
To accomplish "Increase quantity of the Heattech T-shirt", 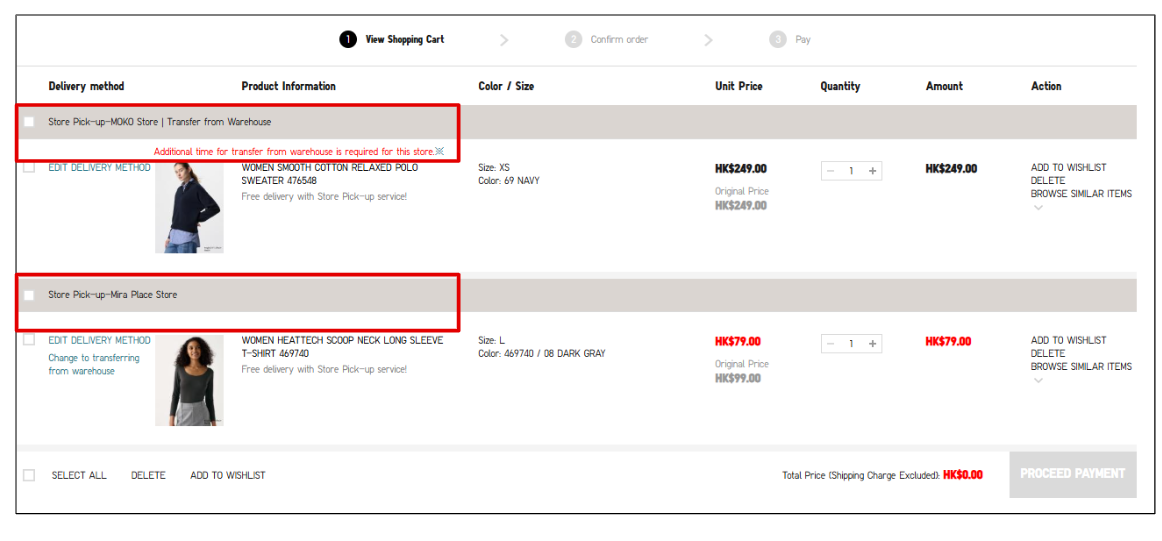I will tap(873, 344).
